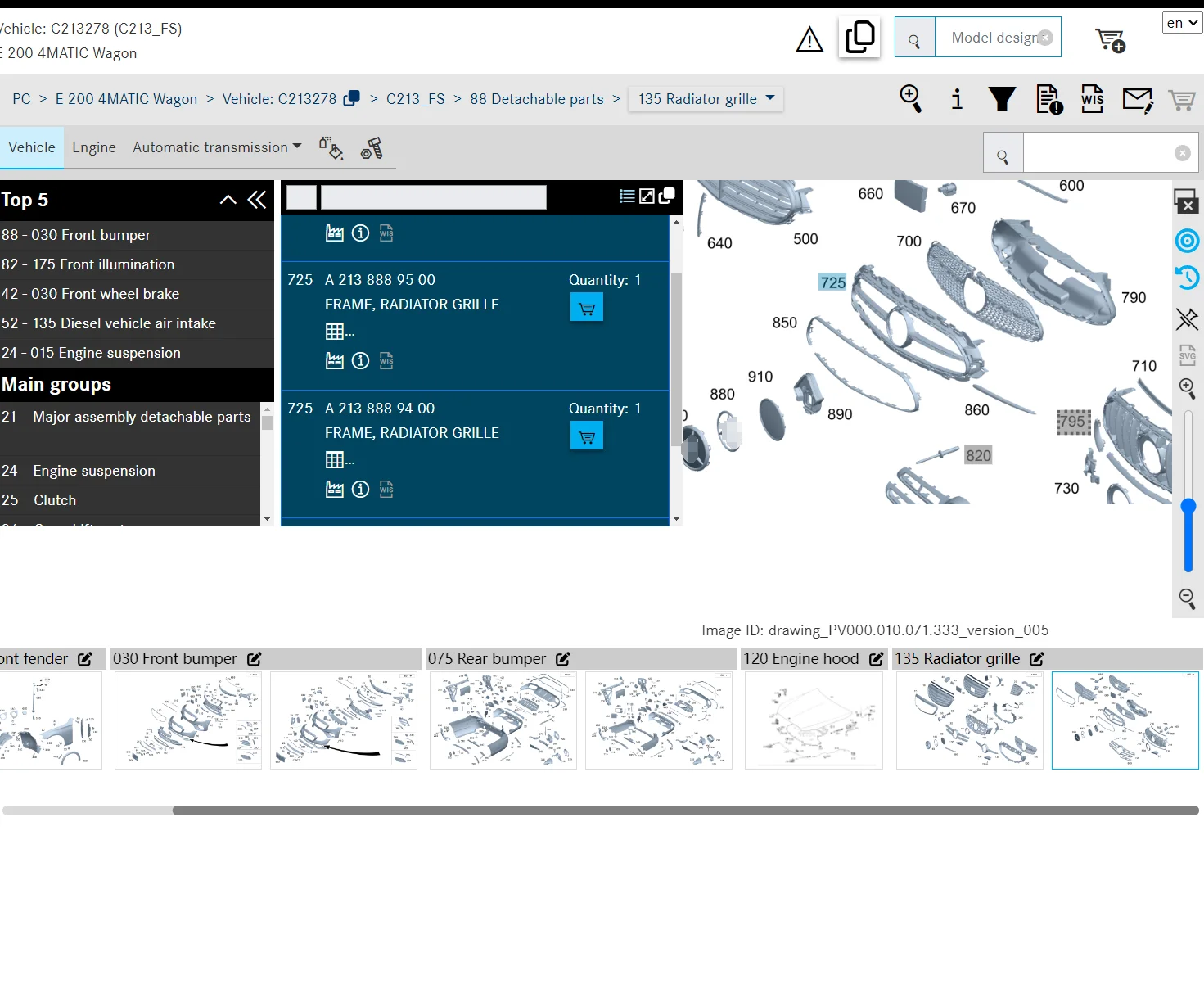The height and width of the screenshot is (989, 1204).
Task: Clear the parts search field with X
Action: pos(1182,153)
